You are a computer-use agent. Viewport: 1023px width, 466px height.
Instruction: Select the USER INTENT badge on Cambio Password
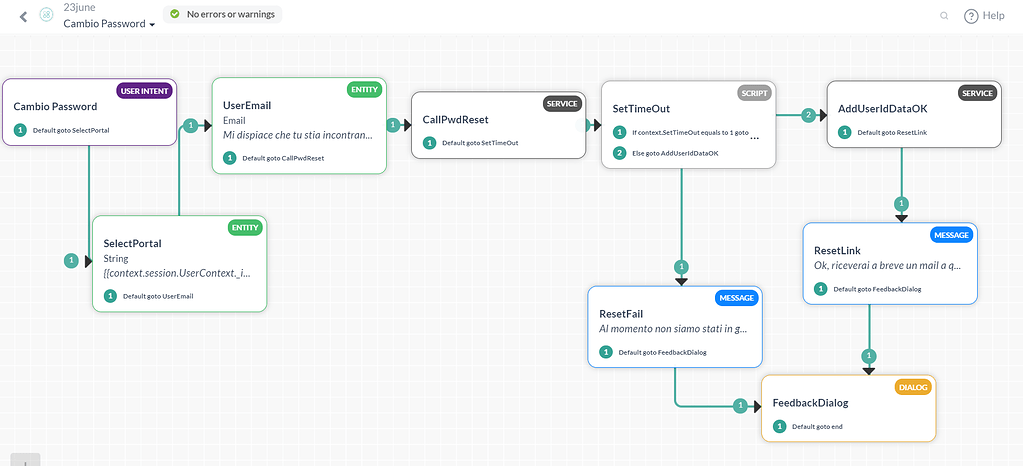pyautogui.click(x=145, y=91)
